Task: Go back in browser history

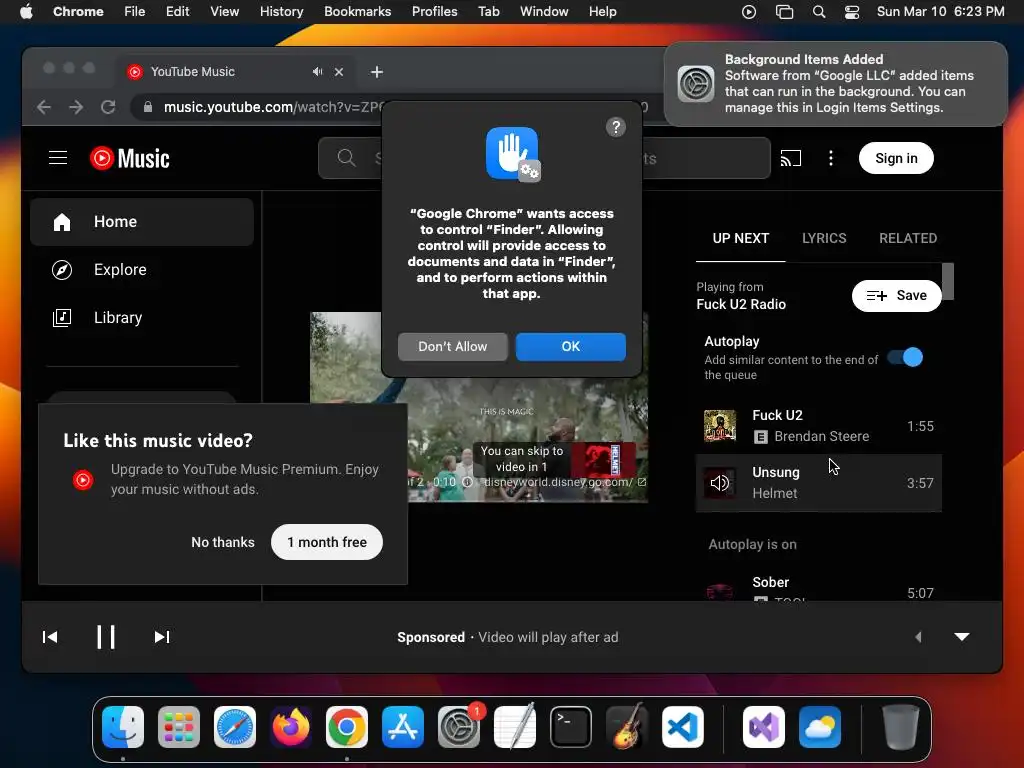Action: (44, 106)
